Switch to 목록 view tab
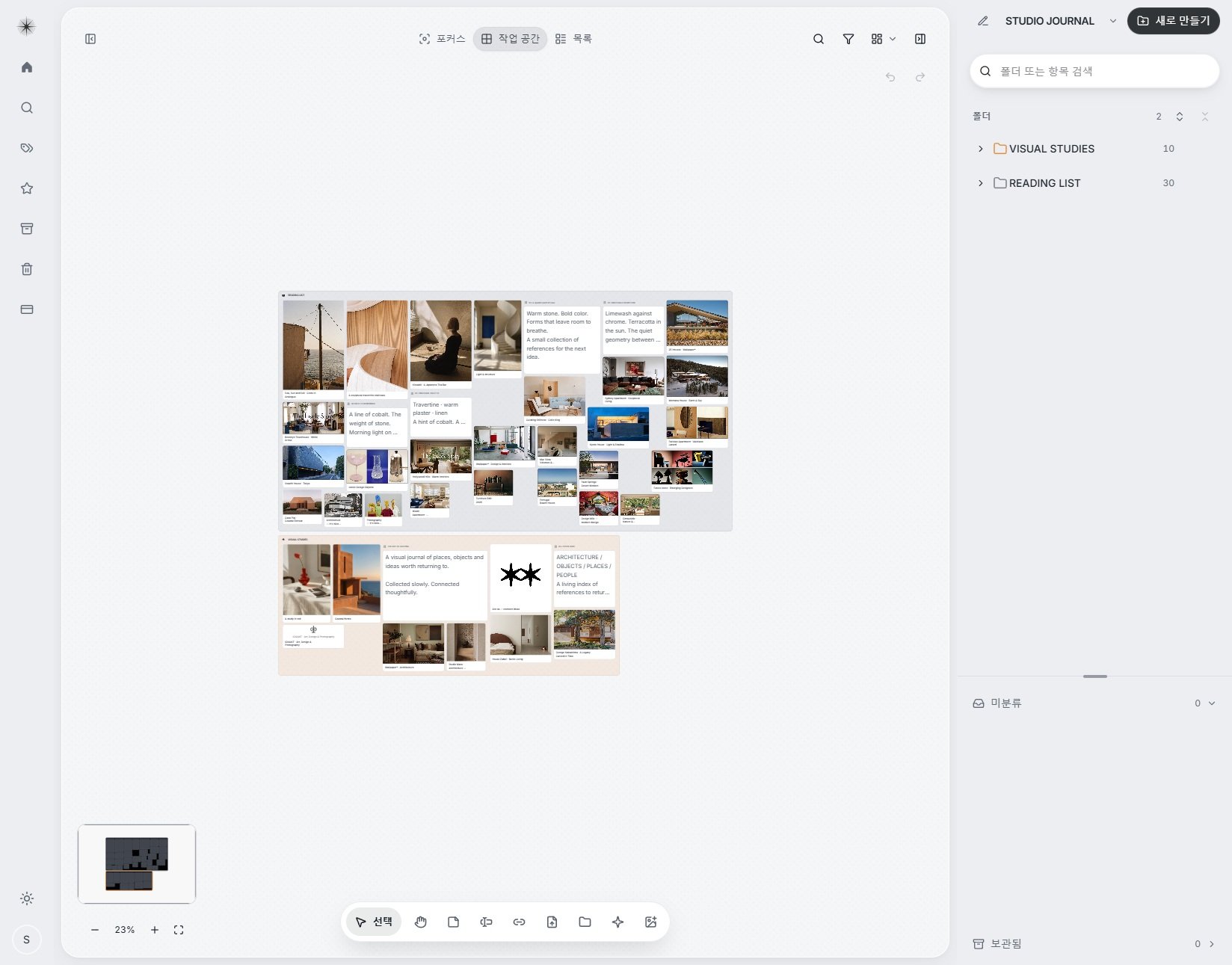Screen dimensions: 1232x965 573,39
